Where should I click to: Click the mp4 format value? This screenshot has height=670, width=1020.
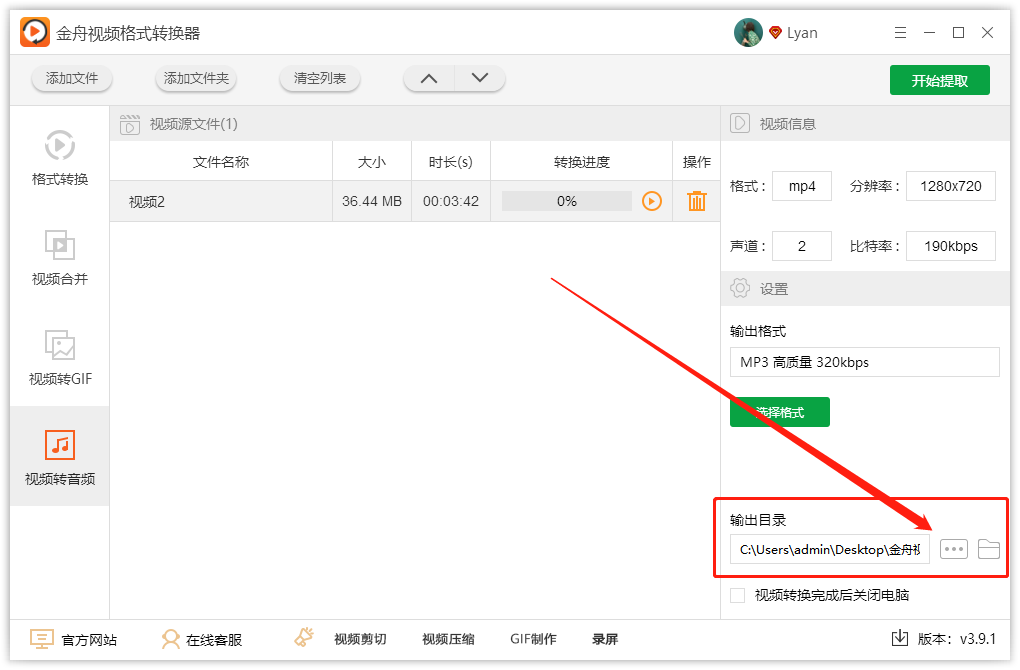click(801, 186)
